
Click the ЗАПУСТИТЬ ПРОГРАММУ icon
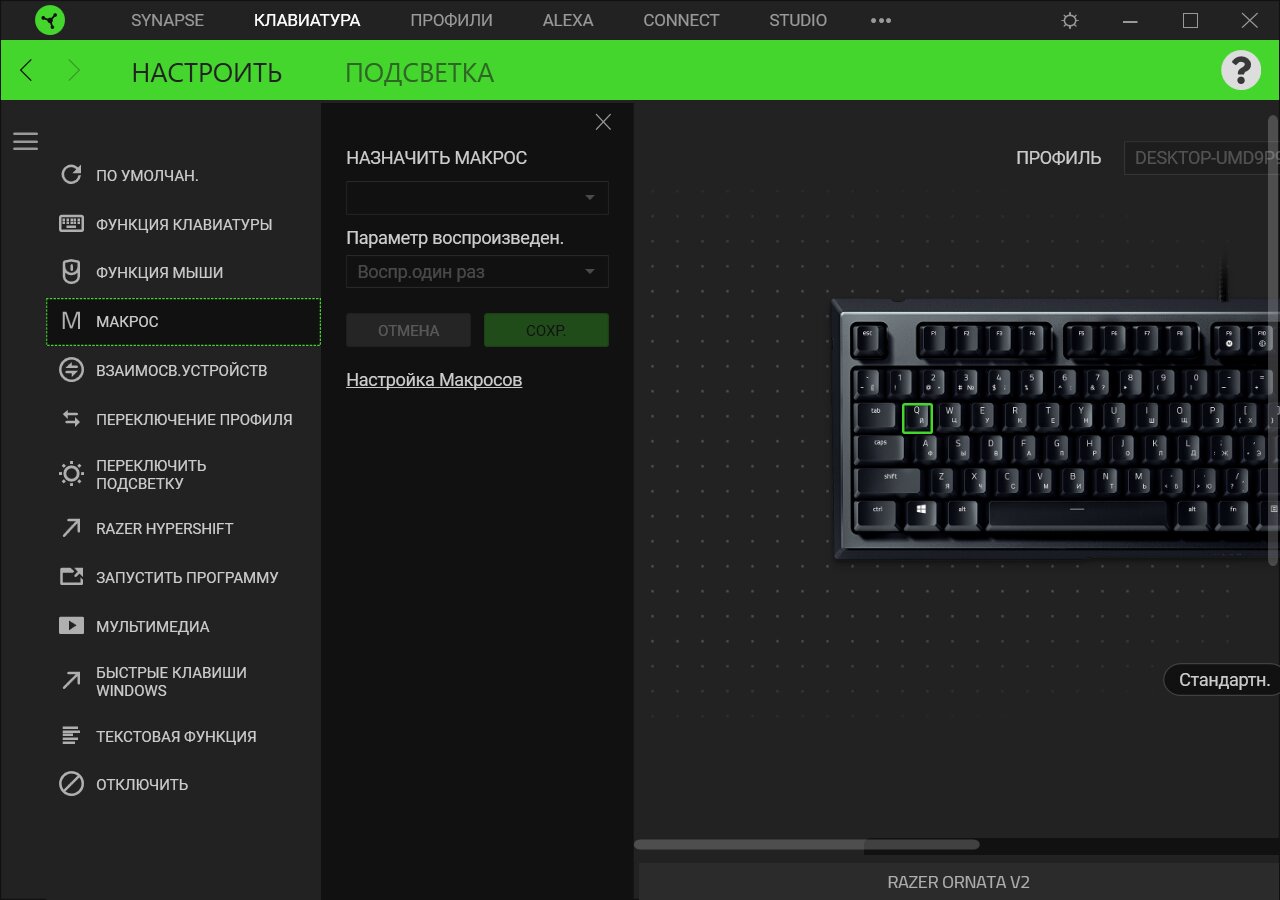tap(71, 577)
